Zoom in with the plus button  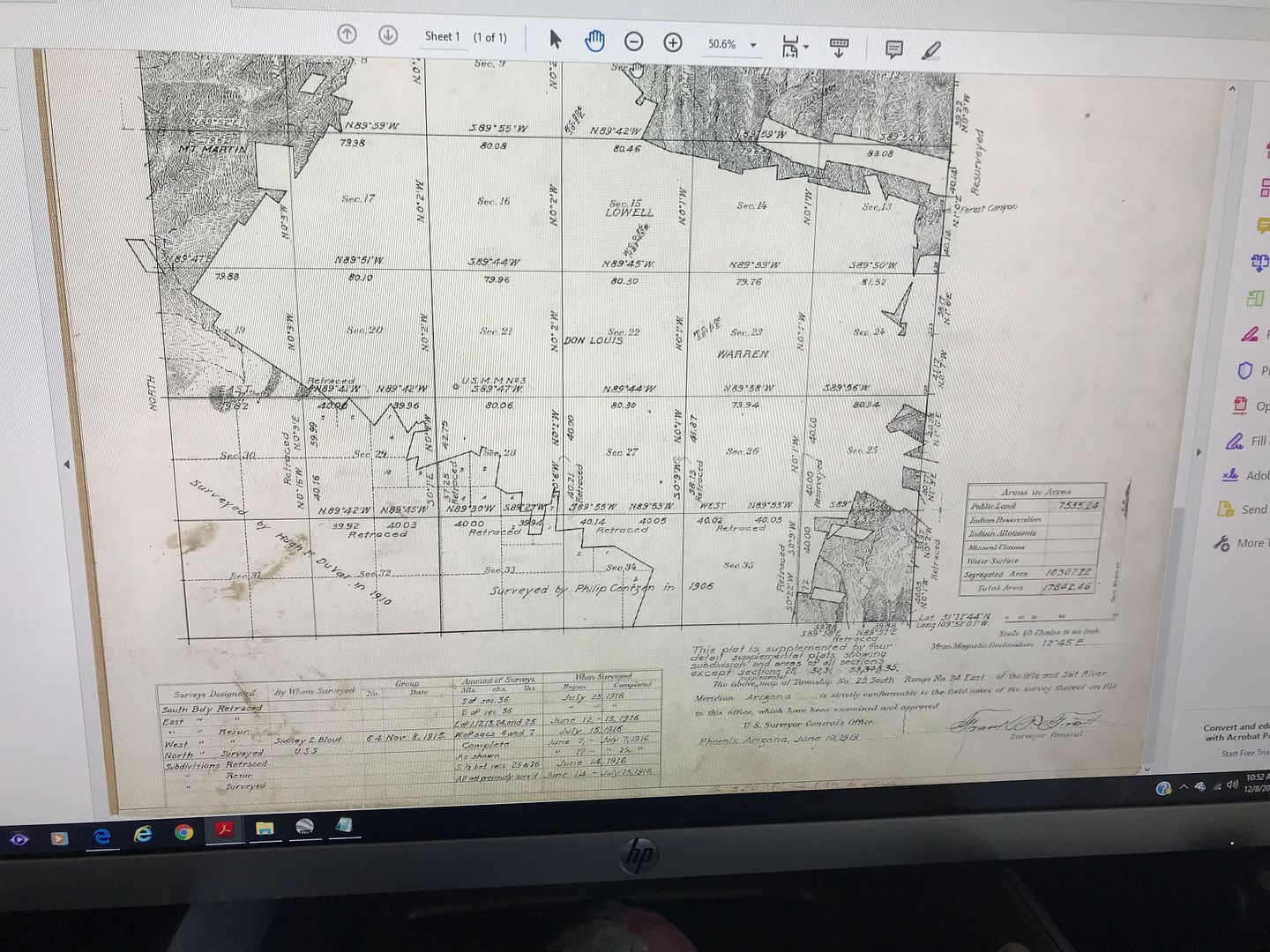(673, 42)
